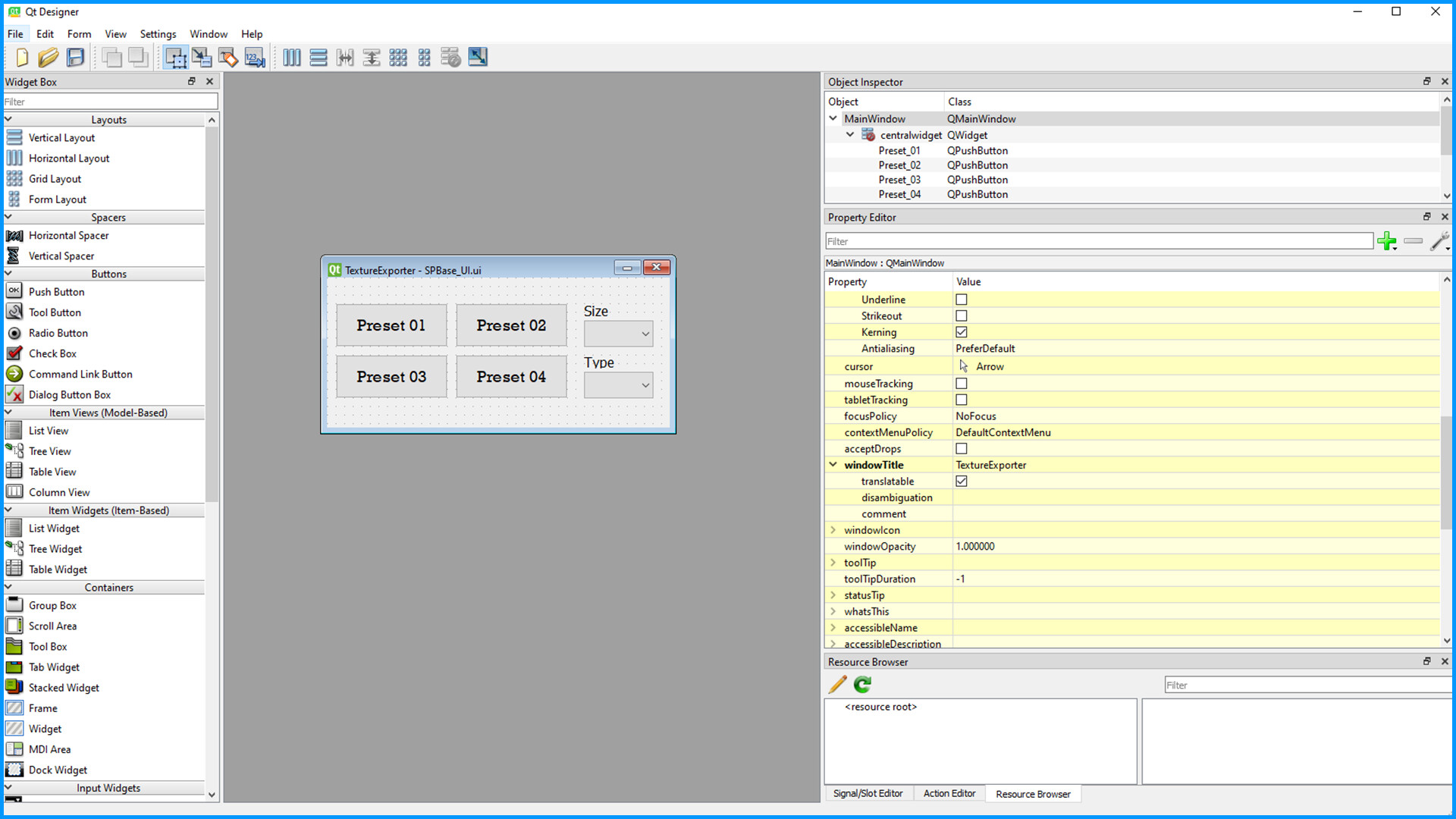Toggle the mouseTracking checkbox
Screen dimensions: 1456x819
click(962, 384)
